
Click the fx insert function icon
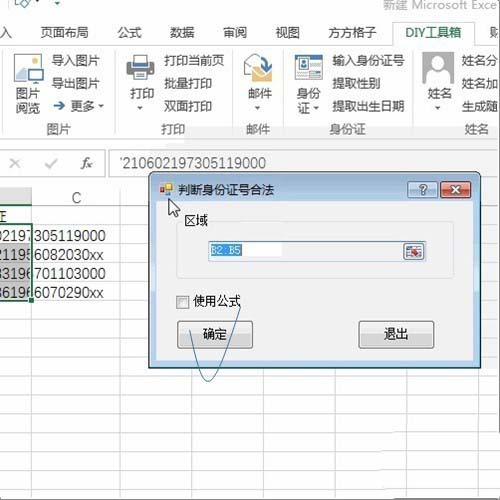(x=86, y=163)
